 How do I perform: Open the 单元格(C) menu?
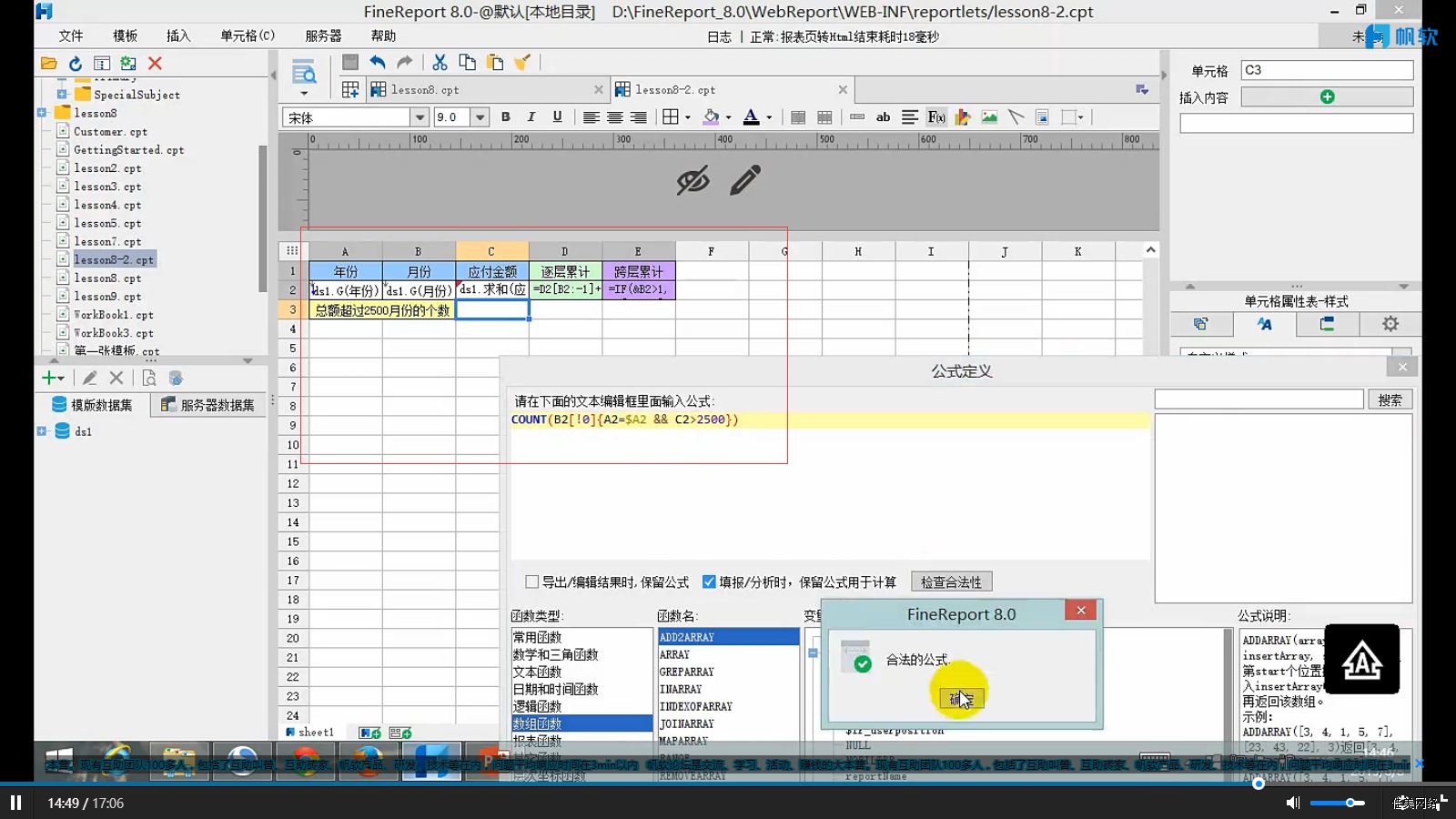pyautogui.click(x=248, y=35)
